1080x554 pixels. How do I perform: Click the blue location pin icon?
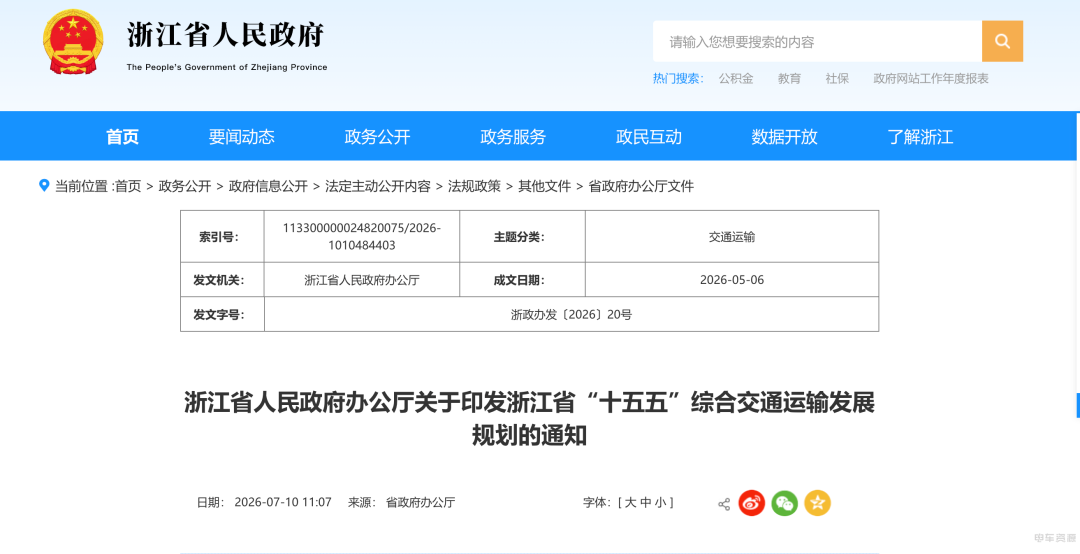click(44, 185)
